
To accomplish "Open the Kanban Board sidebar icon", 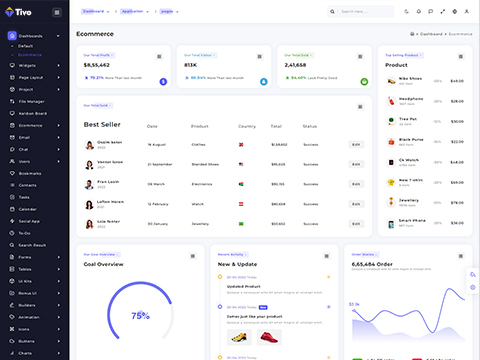I will (12, 113).
